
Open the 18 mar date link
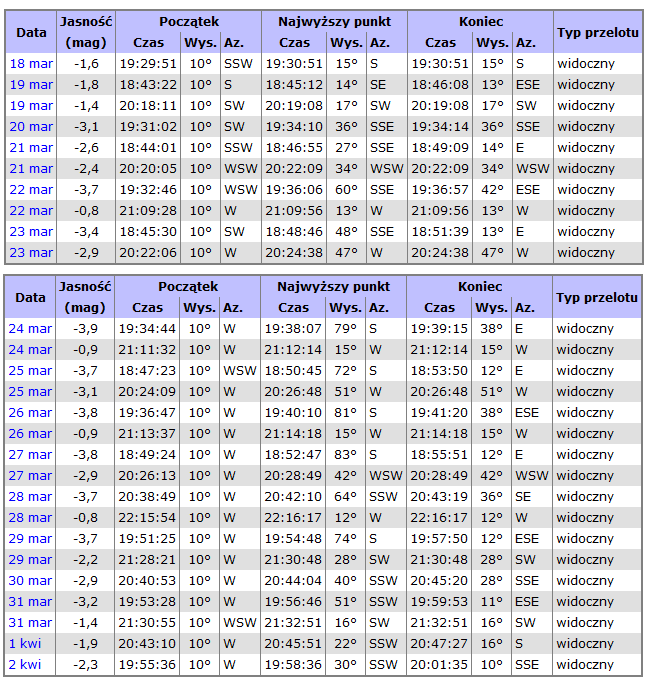pyautogui.click(x=31, y=64)
